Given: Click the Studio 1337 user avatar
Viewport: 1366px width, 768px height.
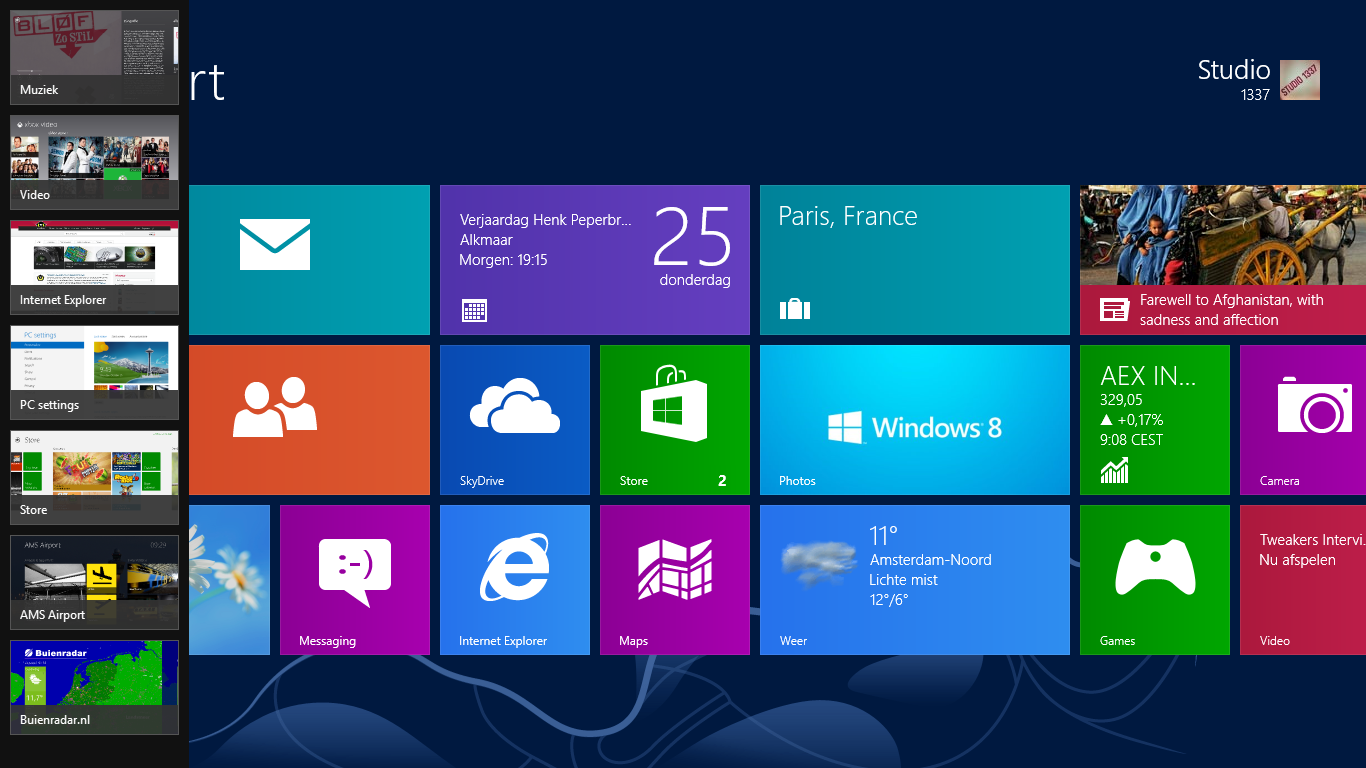Looking at the screenshot, I should coord(1300,80).
